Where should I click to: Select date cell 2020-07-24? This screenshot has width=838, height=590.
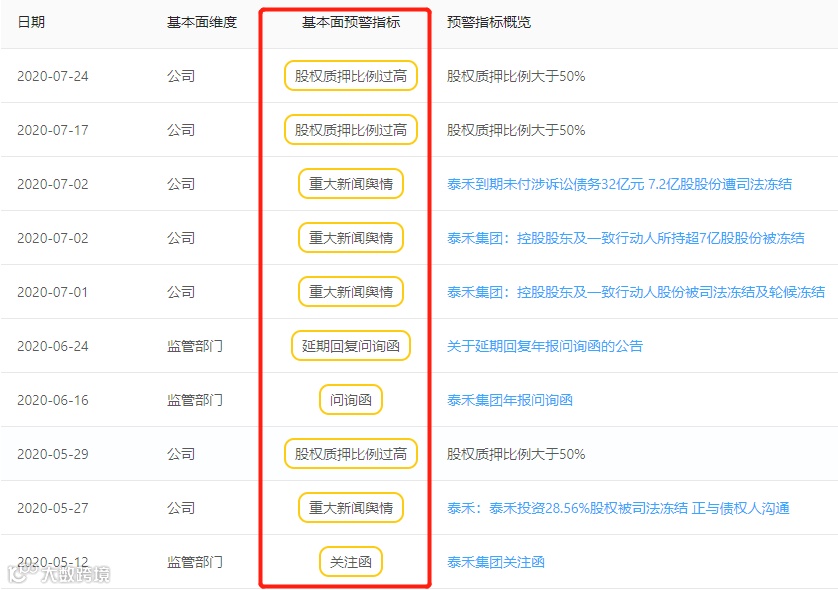click(53, 76)
